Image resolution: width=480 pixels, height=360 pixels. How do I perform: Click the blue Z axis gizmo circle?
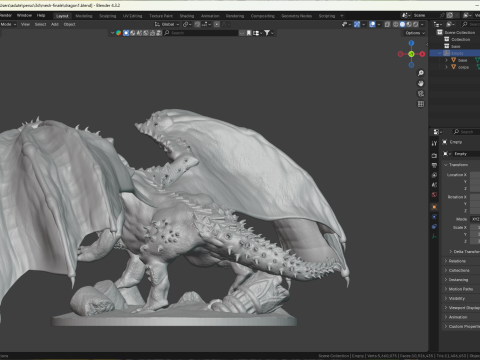click(411, 43)
